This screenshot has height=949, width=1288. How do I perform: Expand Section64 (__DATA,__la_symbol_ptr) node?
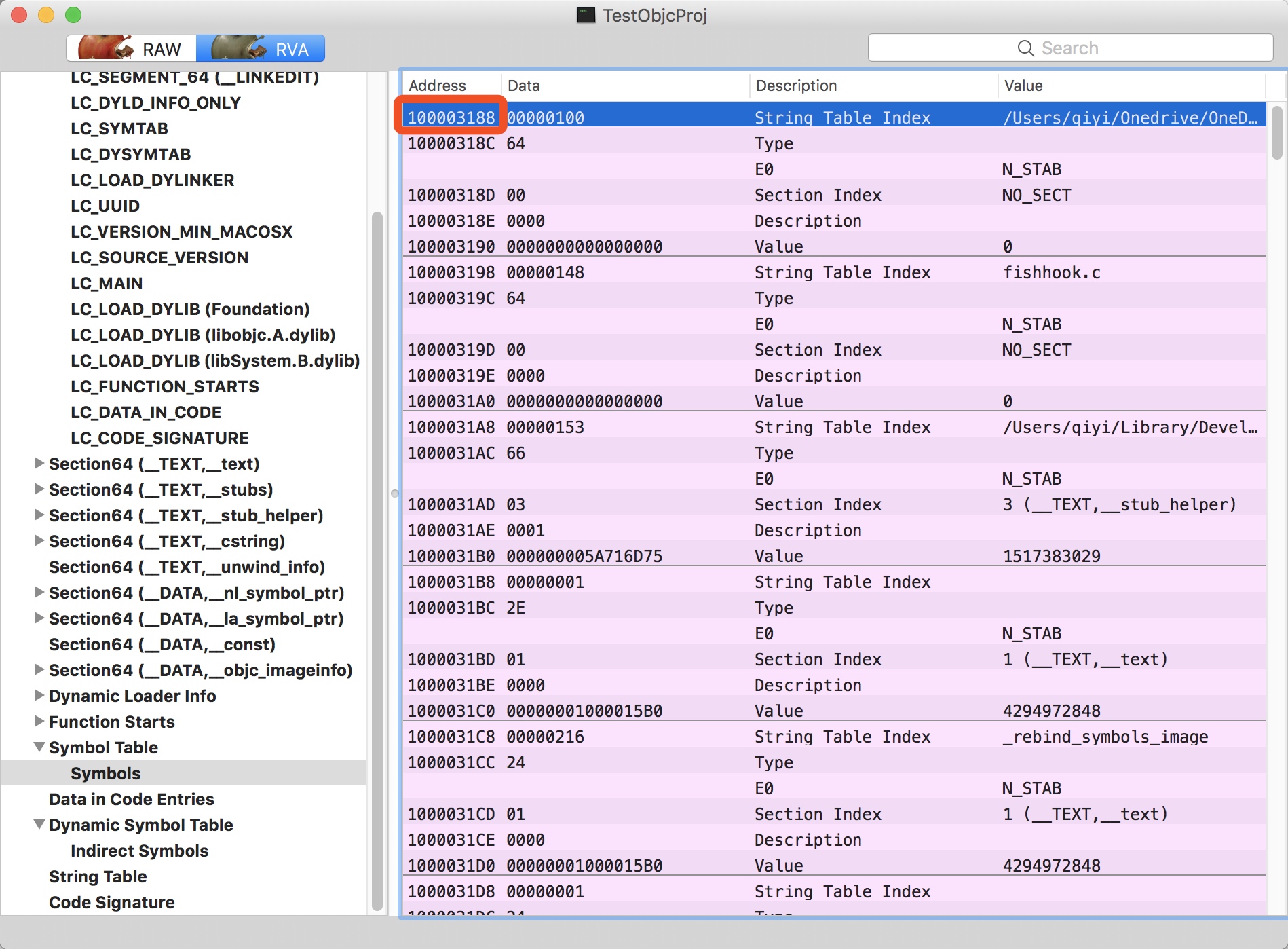(39, 618)
